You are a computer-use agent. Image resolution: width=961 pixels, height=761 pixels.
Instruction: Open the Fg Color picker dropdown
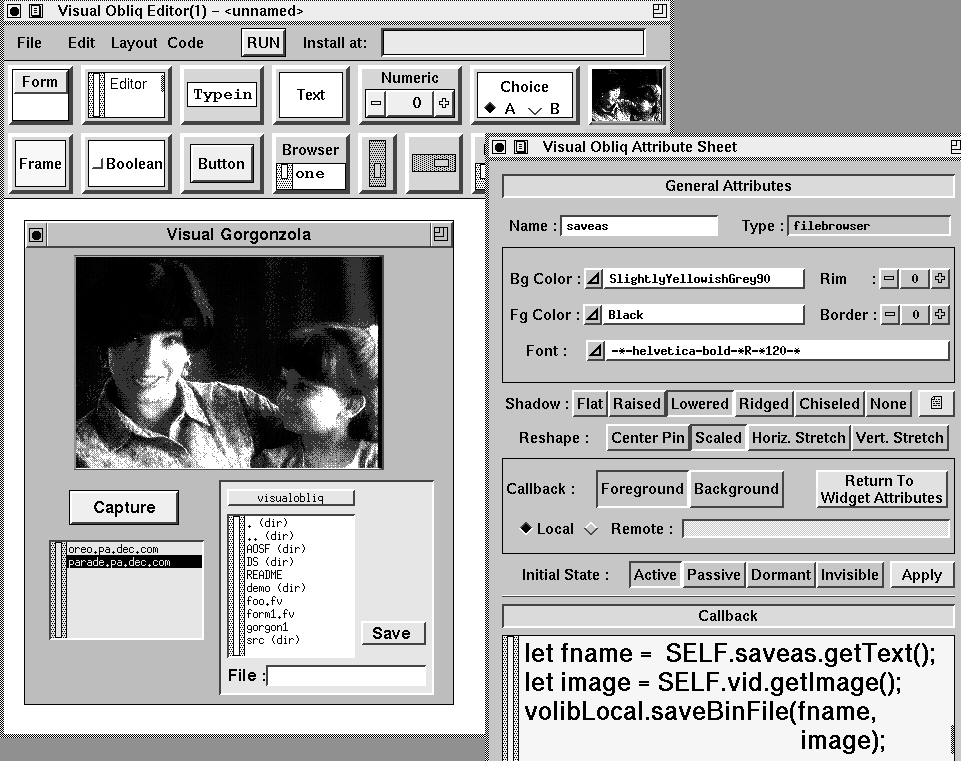click(594, 315)
